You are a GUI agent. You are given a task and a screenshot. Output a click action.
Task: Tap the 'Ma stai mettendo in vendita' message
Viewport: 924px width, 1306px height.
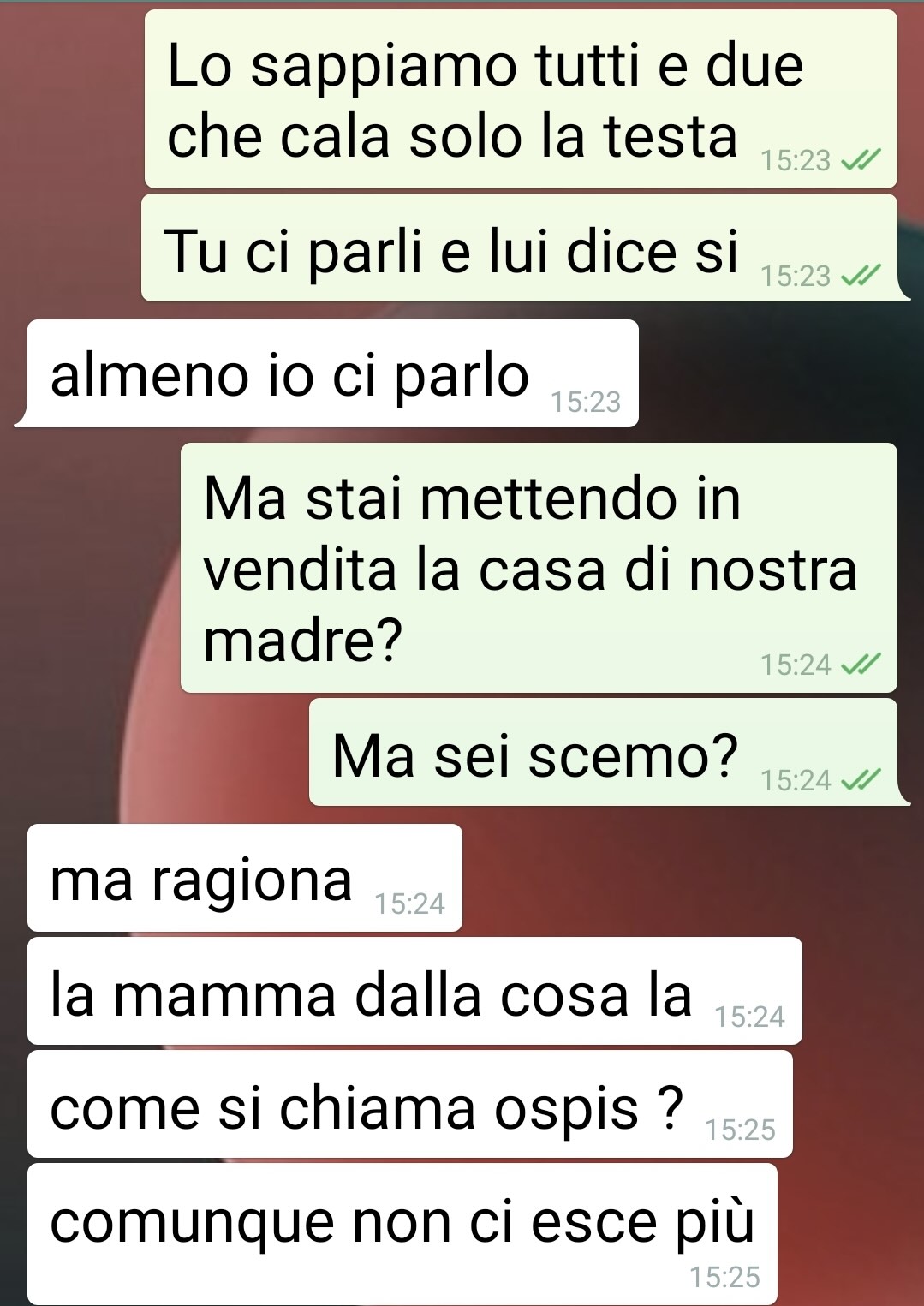[x=539, y=568]
